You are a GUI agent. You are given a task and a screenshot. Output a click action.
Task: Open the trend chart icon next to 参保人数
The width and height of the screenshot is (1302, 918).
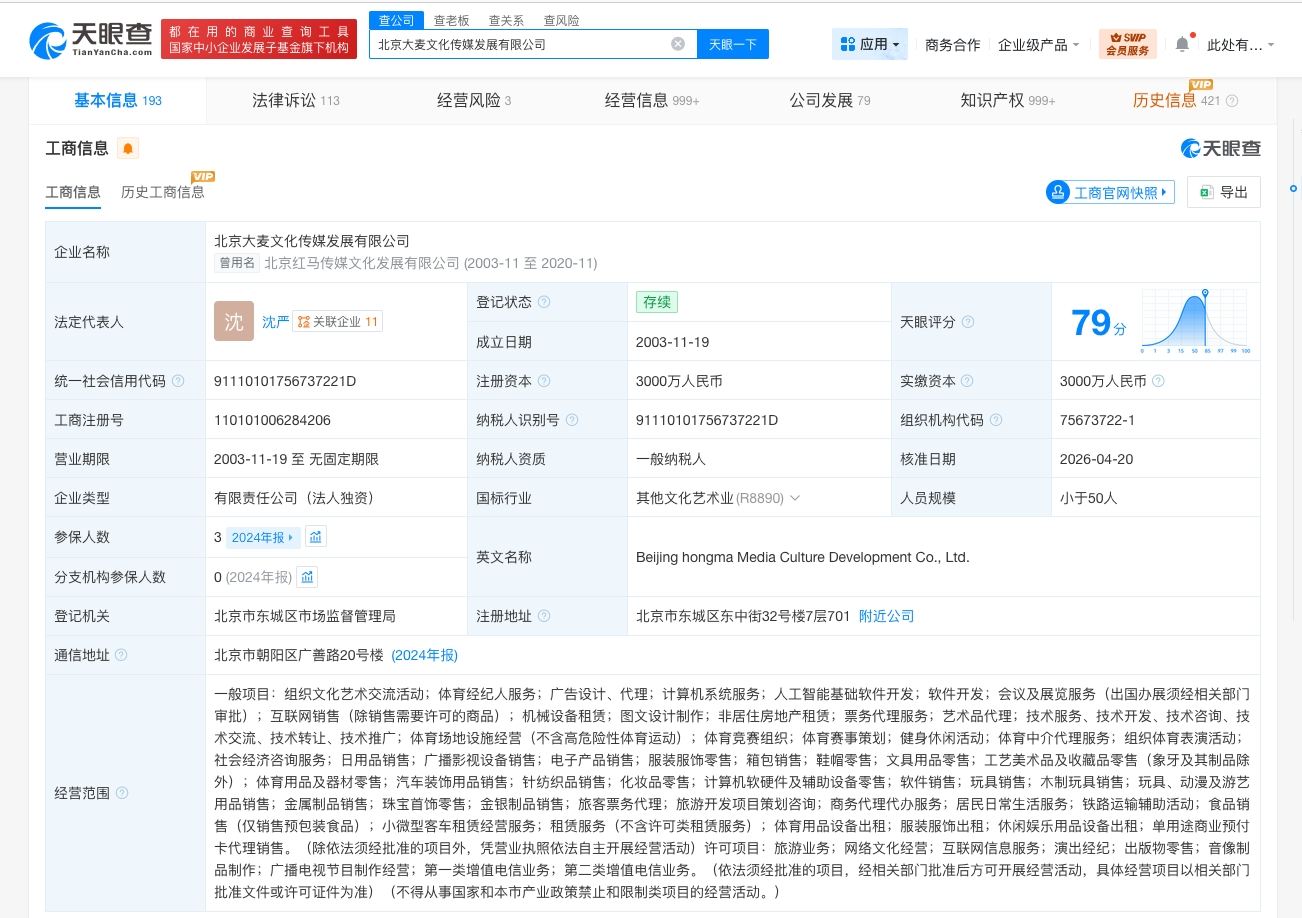point(316,537)
